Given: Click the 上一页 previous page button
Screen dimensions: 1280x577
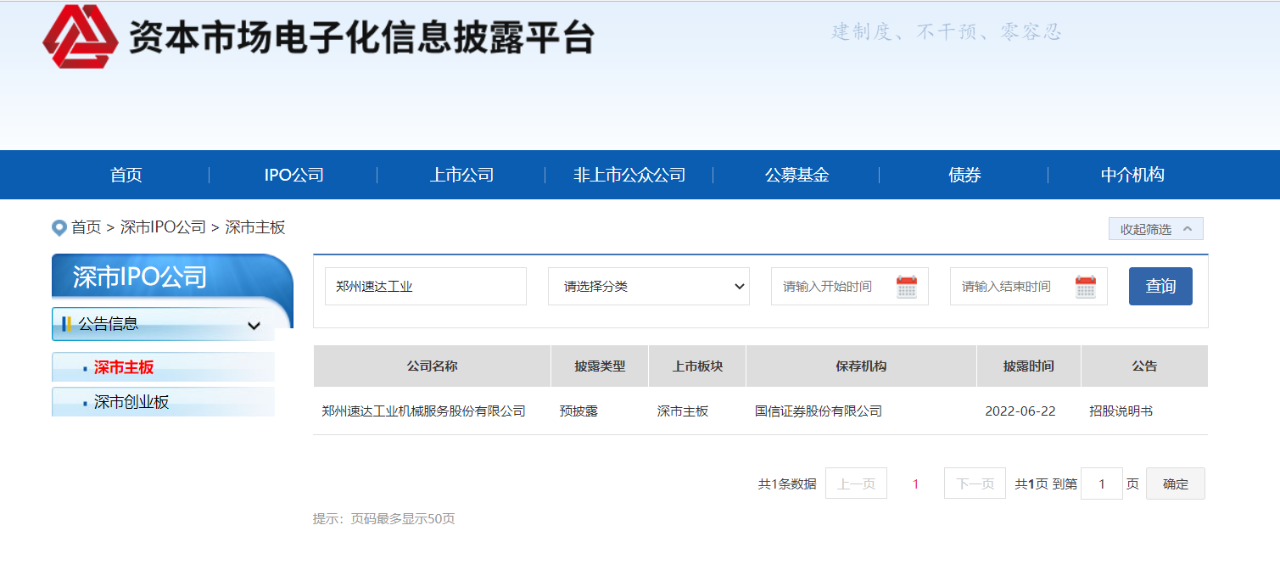Looking at the screenshot, I should [x=856, y=484].
